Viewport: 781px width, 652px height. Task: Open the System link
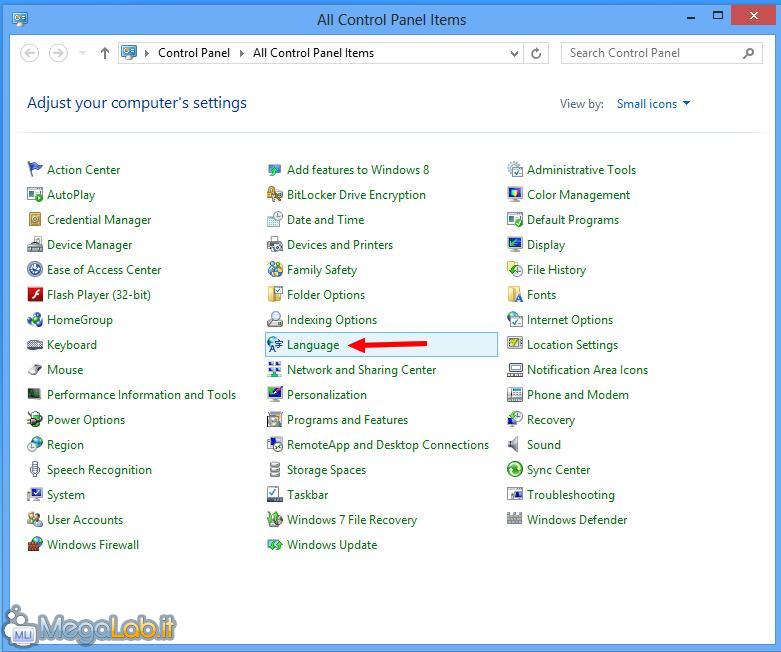(66, 495)
